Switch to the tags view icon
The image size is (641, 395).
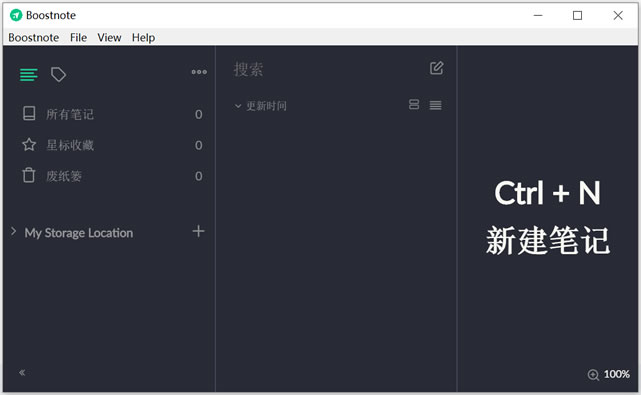click(x=58, y=74)
